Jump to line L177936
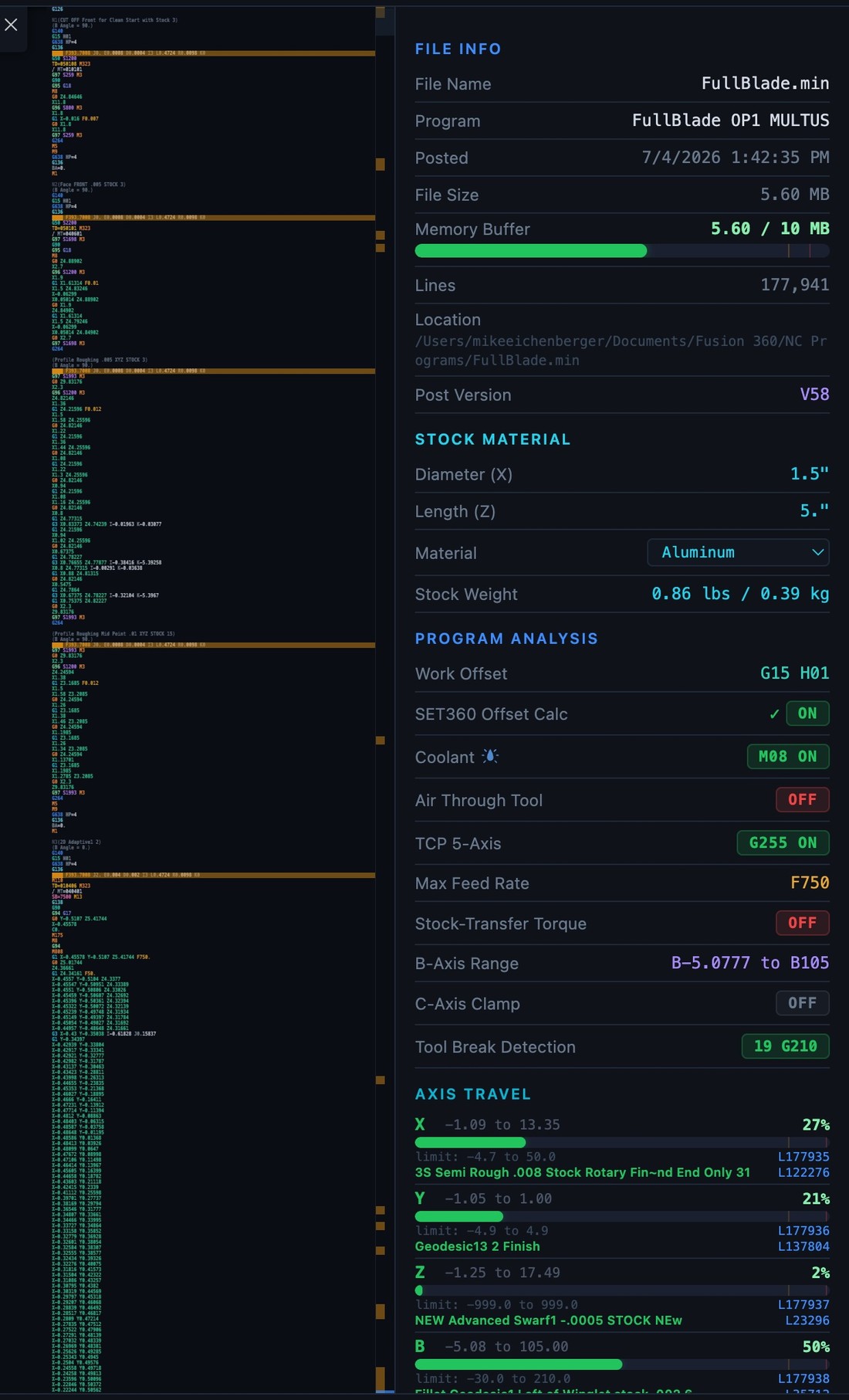Image resolution: width=849 pixels, height=1400 pixels. [x=803, y=1231]
